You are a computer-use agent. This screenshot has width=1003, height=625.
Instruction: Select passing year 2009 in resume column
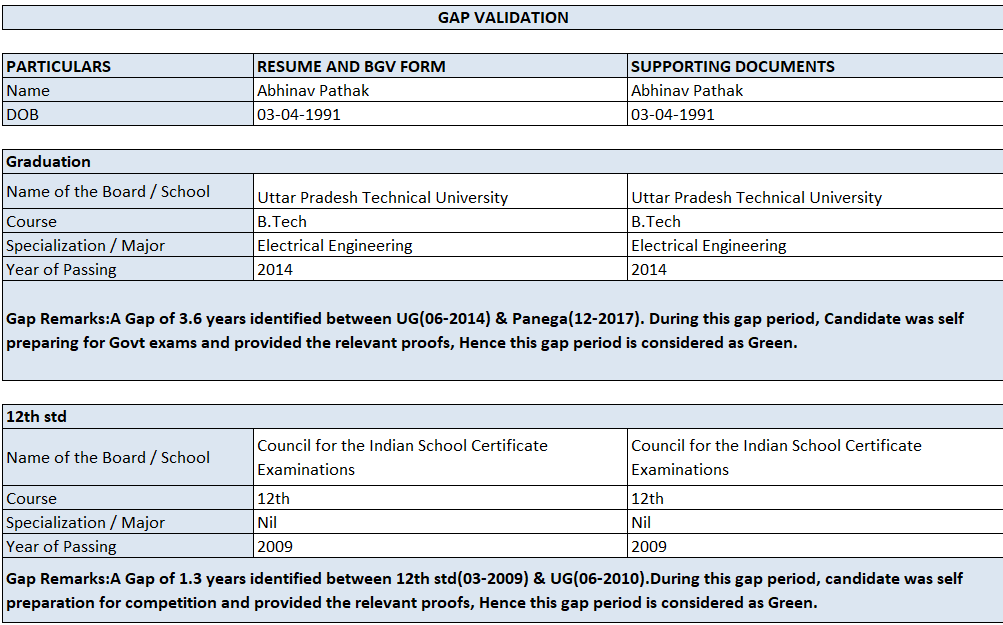point(441,546)
